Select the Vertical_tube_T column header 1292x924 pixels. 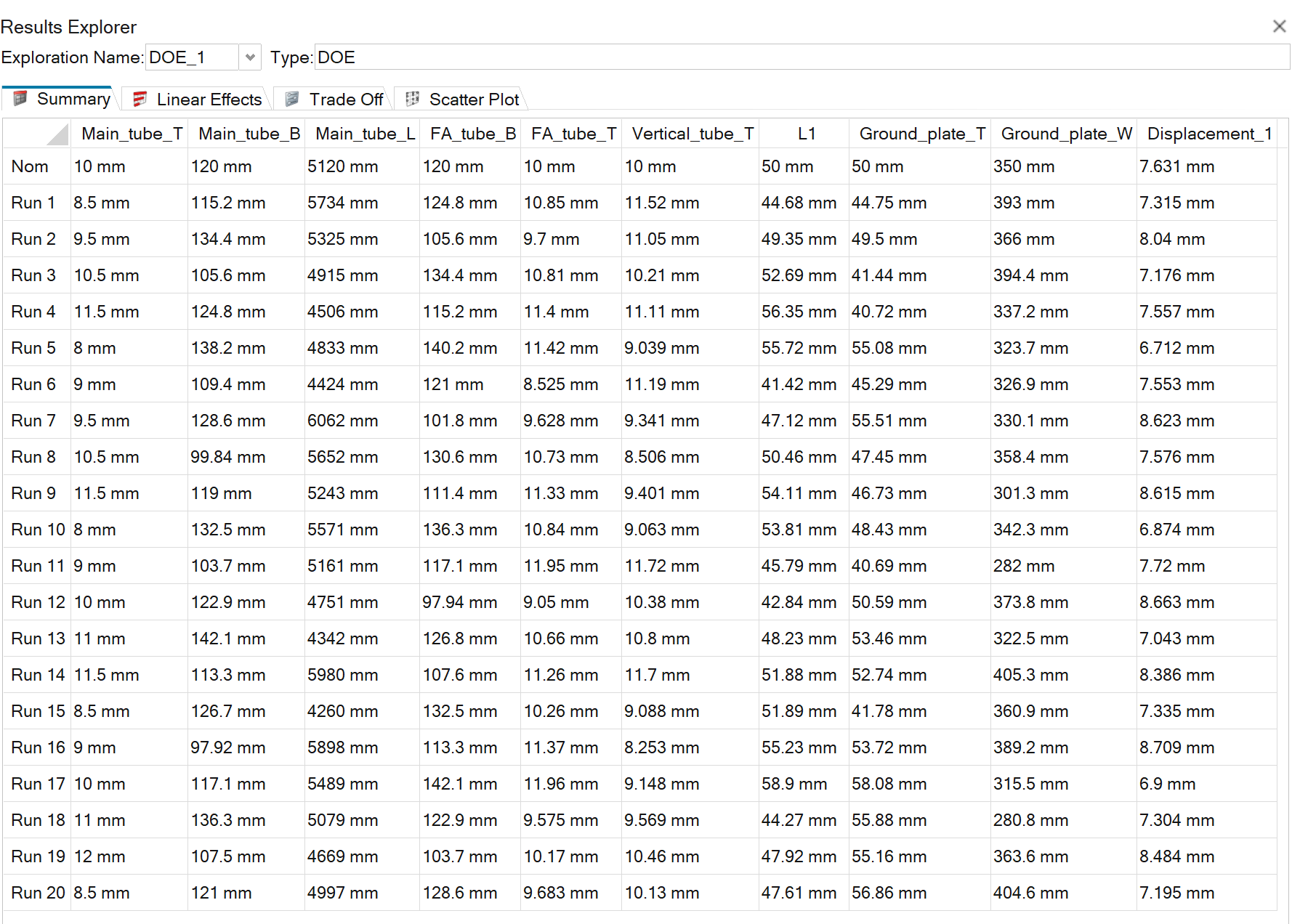693,134
